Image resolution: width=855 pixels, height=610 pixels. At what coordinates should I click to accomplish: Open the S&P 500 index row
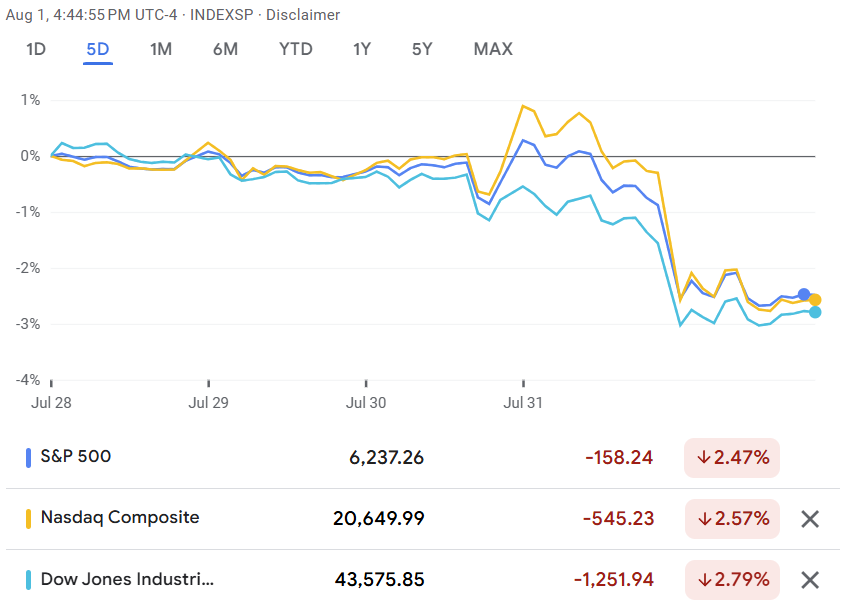tap(403, 457)
